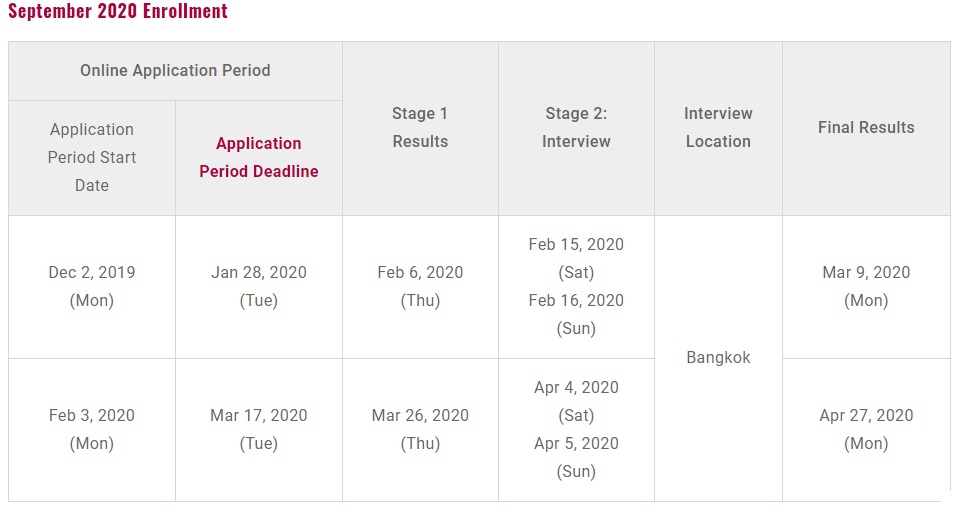Click the Final Results column header
This screenshot has width=960, height=513.
(x=866, y=127)
